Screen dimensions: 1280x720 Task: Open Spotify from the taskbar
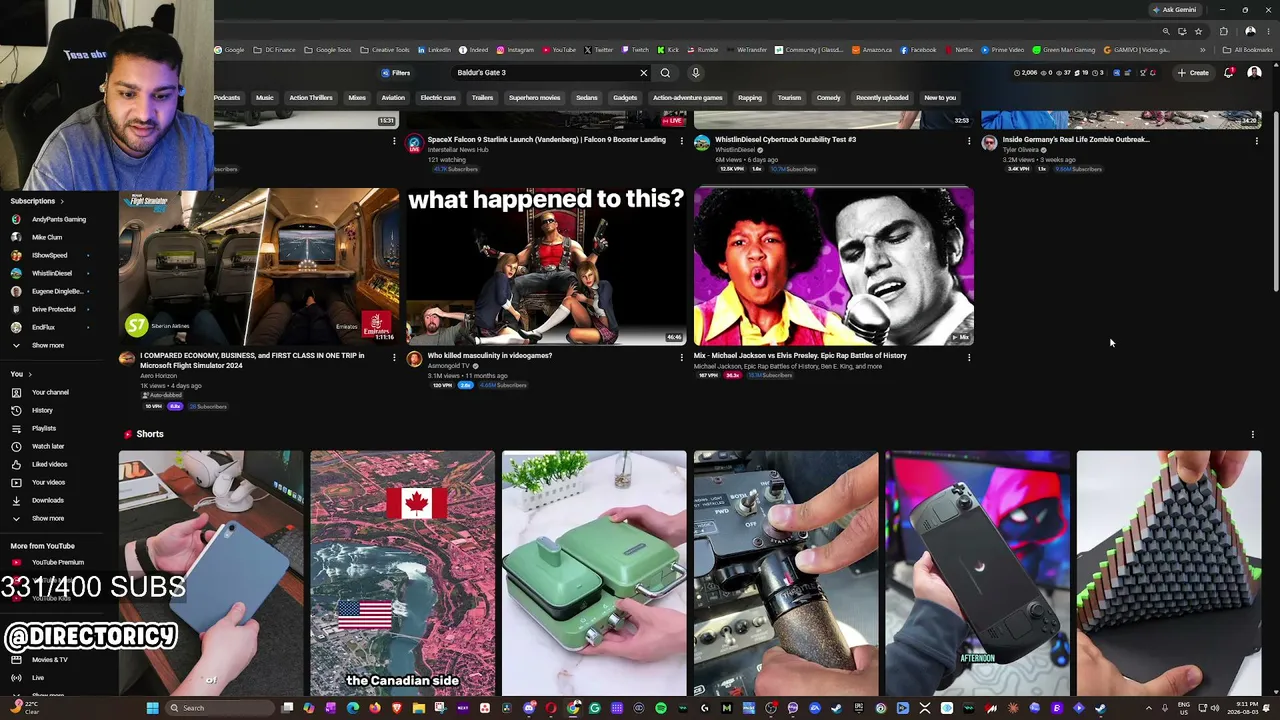661,708
